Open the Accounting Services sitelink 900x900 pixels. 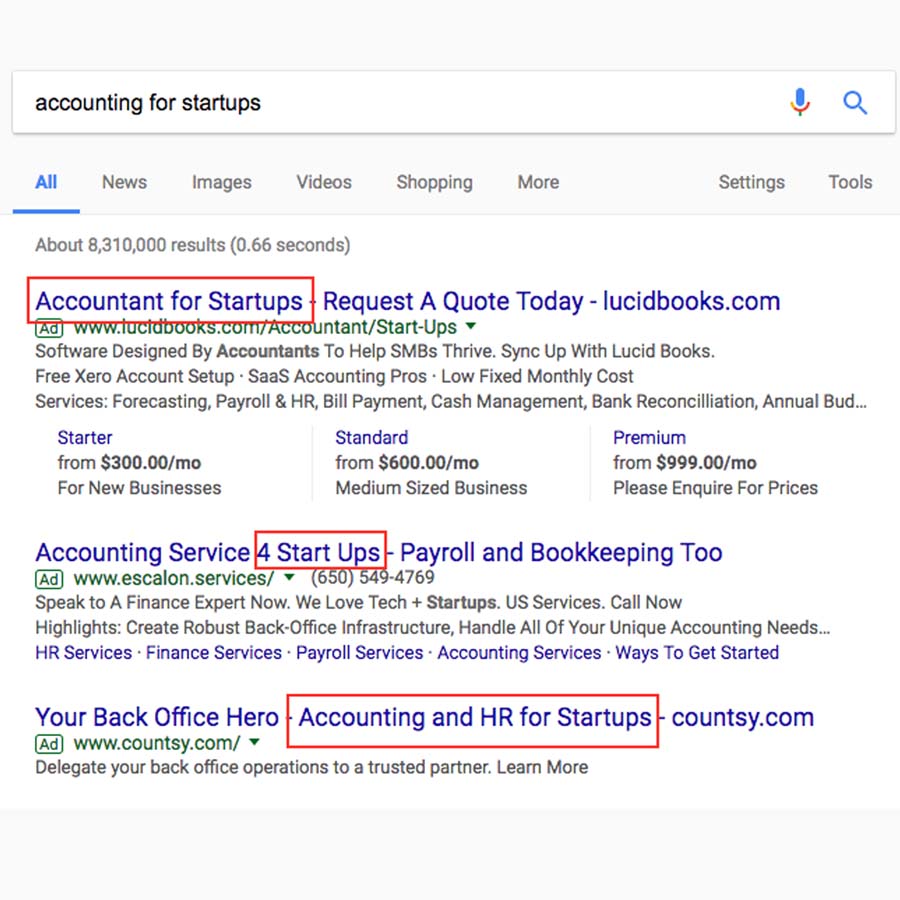pos(519,653)
